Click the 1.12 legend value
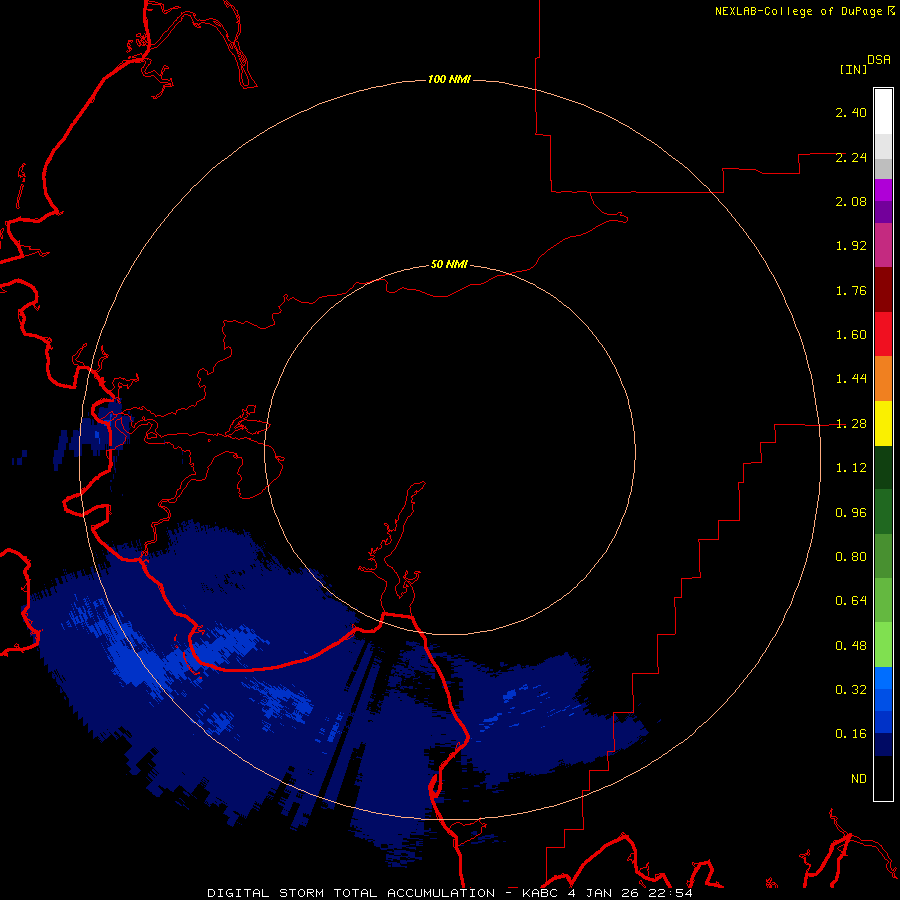900x900 pixels. tap(851, 468)
